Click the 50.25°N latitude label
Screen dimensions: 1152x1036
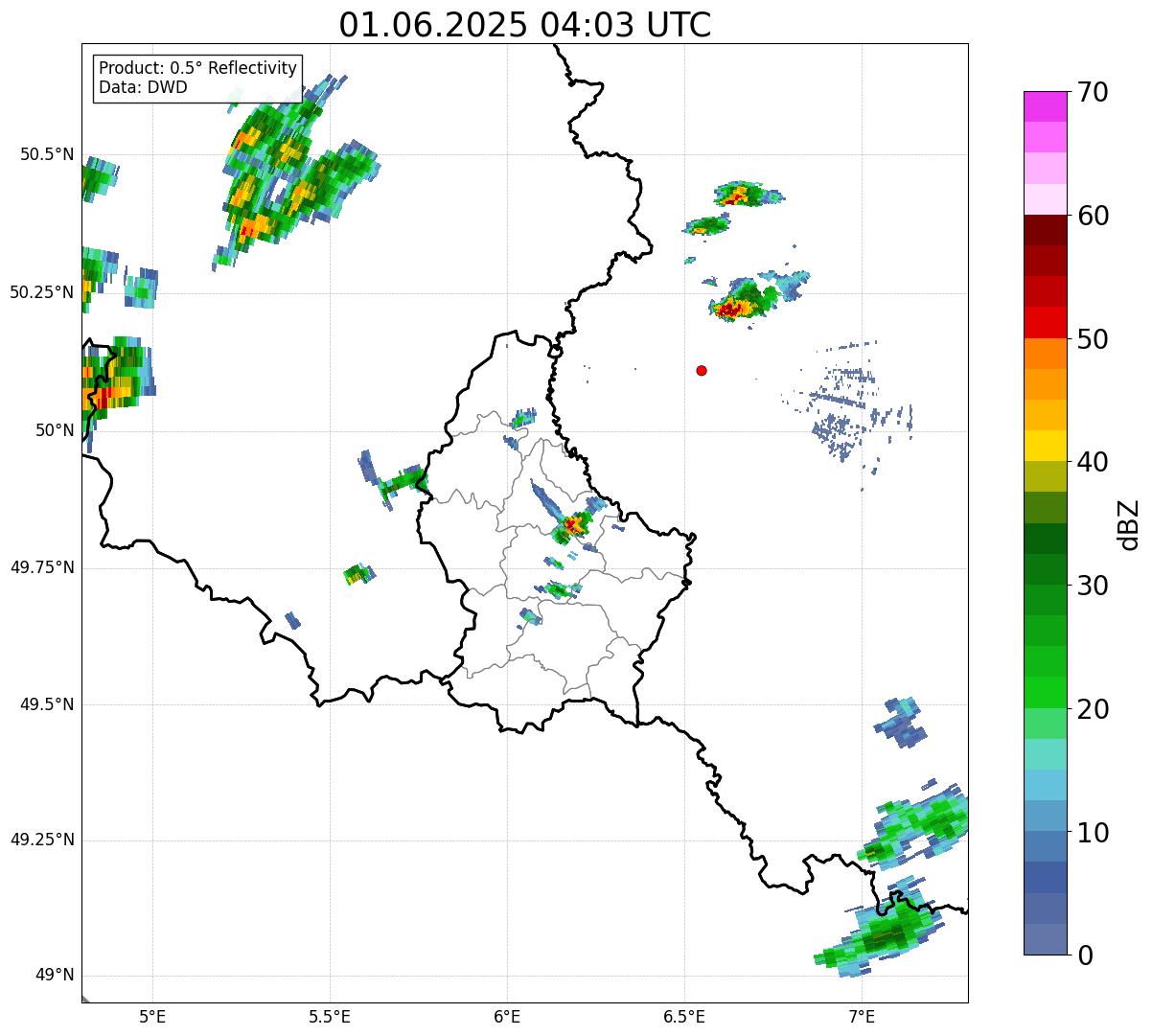pos(41,292)
